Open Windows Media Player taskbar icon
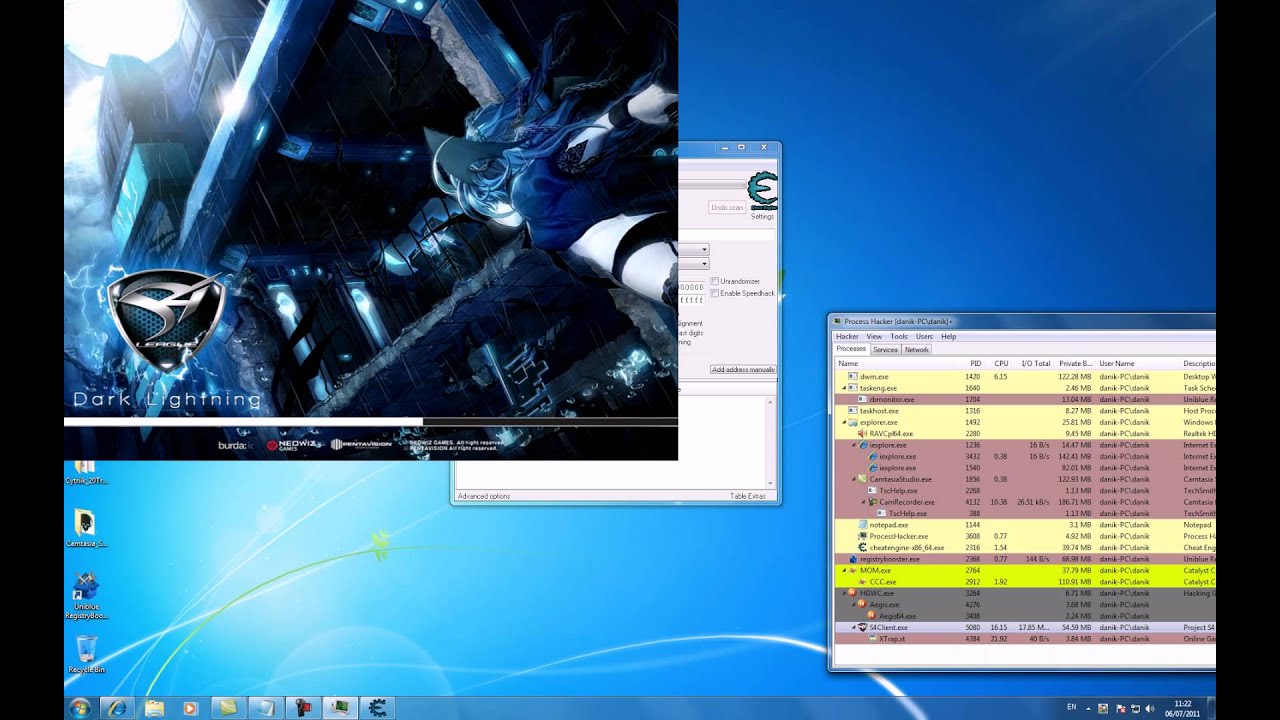Screen dimensions: 1280x720 (190, 708)
